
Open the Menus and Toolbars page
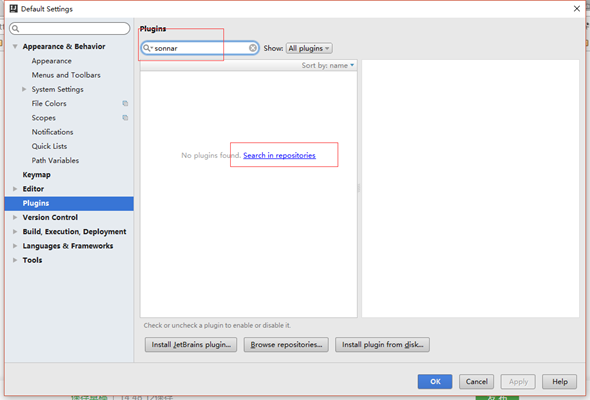tap(66, 75)
